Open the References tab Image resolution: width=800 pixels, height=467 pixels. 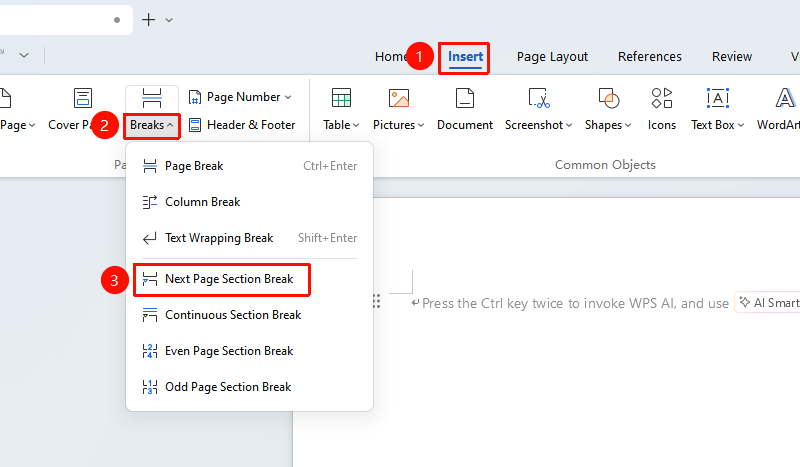tap(649, 57)
